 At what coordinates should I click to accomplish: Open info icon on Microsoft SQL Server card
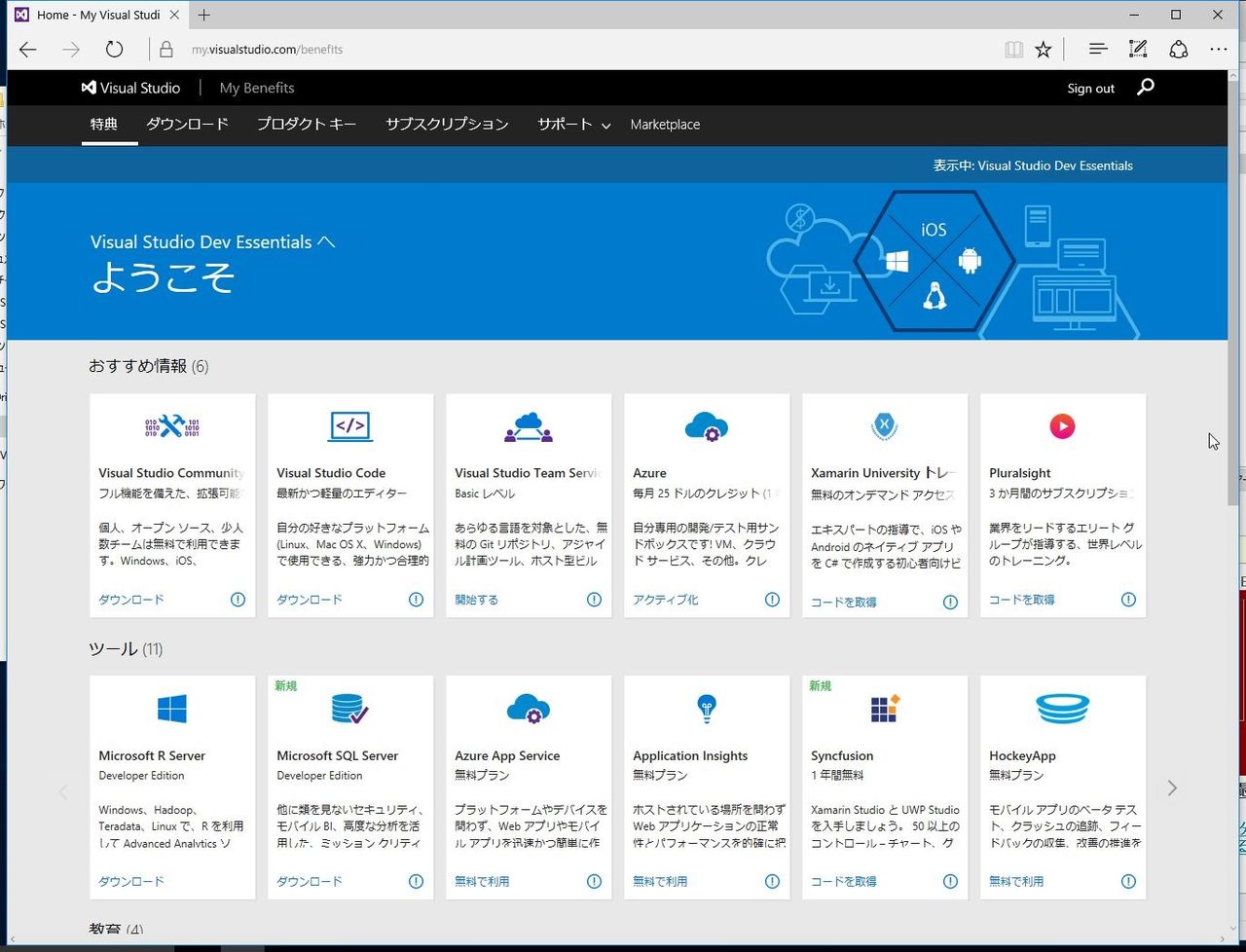[416, 881]
